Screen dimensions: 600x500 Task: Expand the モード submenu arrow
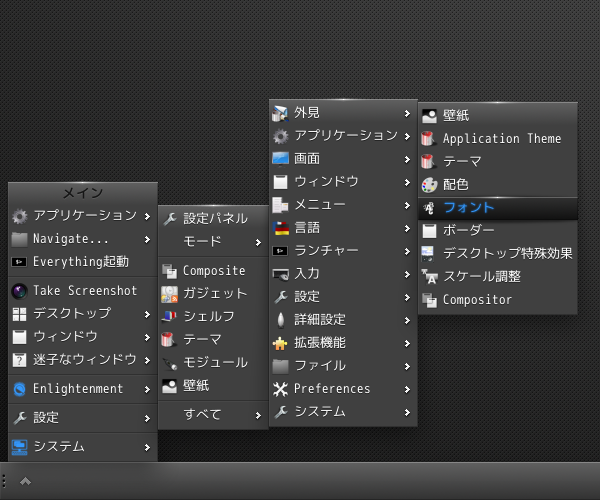pyautogui.click(x=258, y=243)
